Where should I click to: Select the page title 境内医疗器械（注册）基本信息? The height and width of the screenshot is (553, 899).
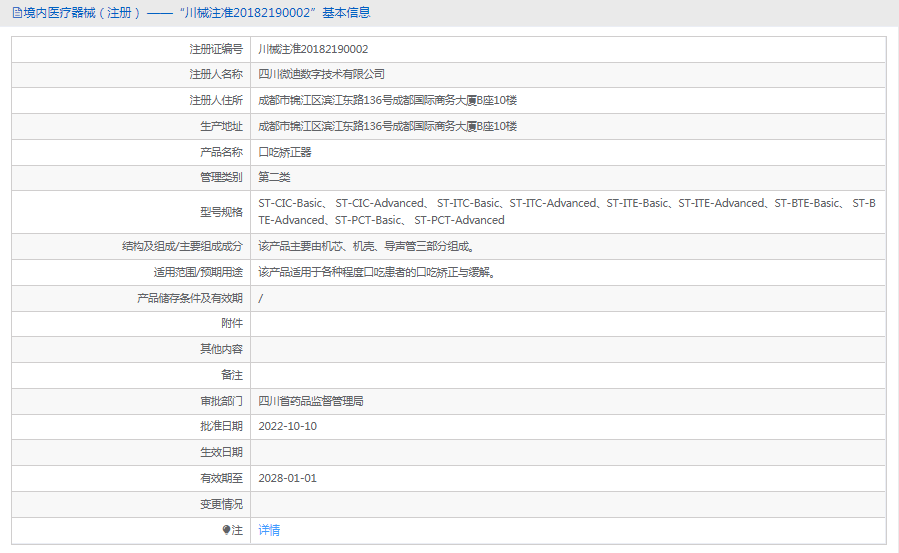[197, 13]
